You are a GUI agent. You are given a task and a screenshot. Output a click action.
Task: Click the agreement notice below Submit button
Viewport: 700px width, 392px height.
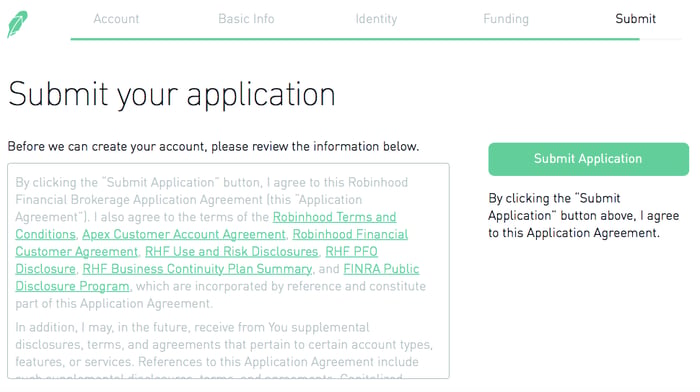click(x=583, y=216)
